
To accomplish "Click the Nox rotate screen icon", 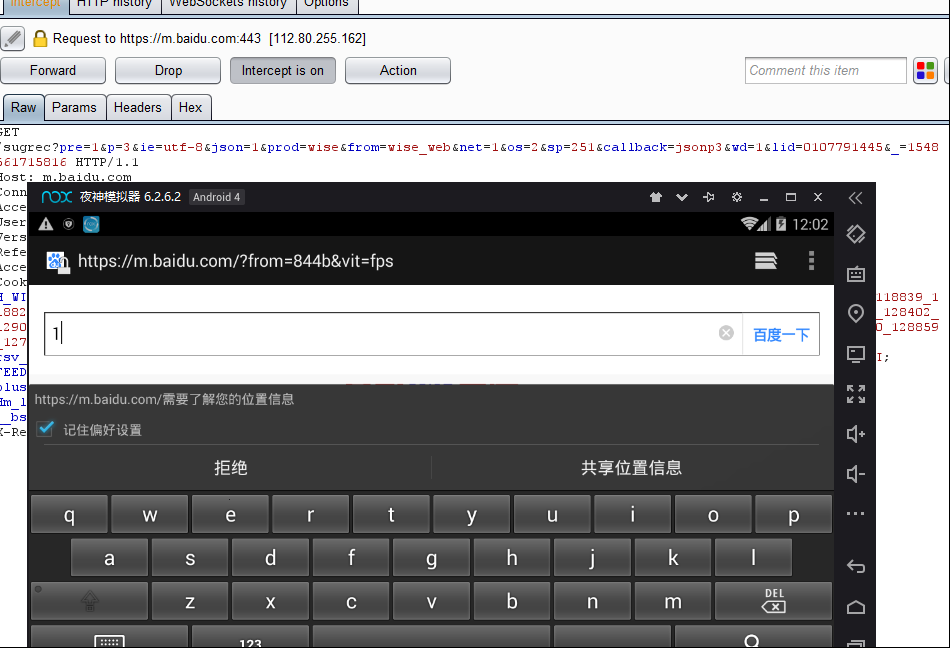I will 855,234.
